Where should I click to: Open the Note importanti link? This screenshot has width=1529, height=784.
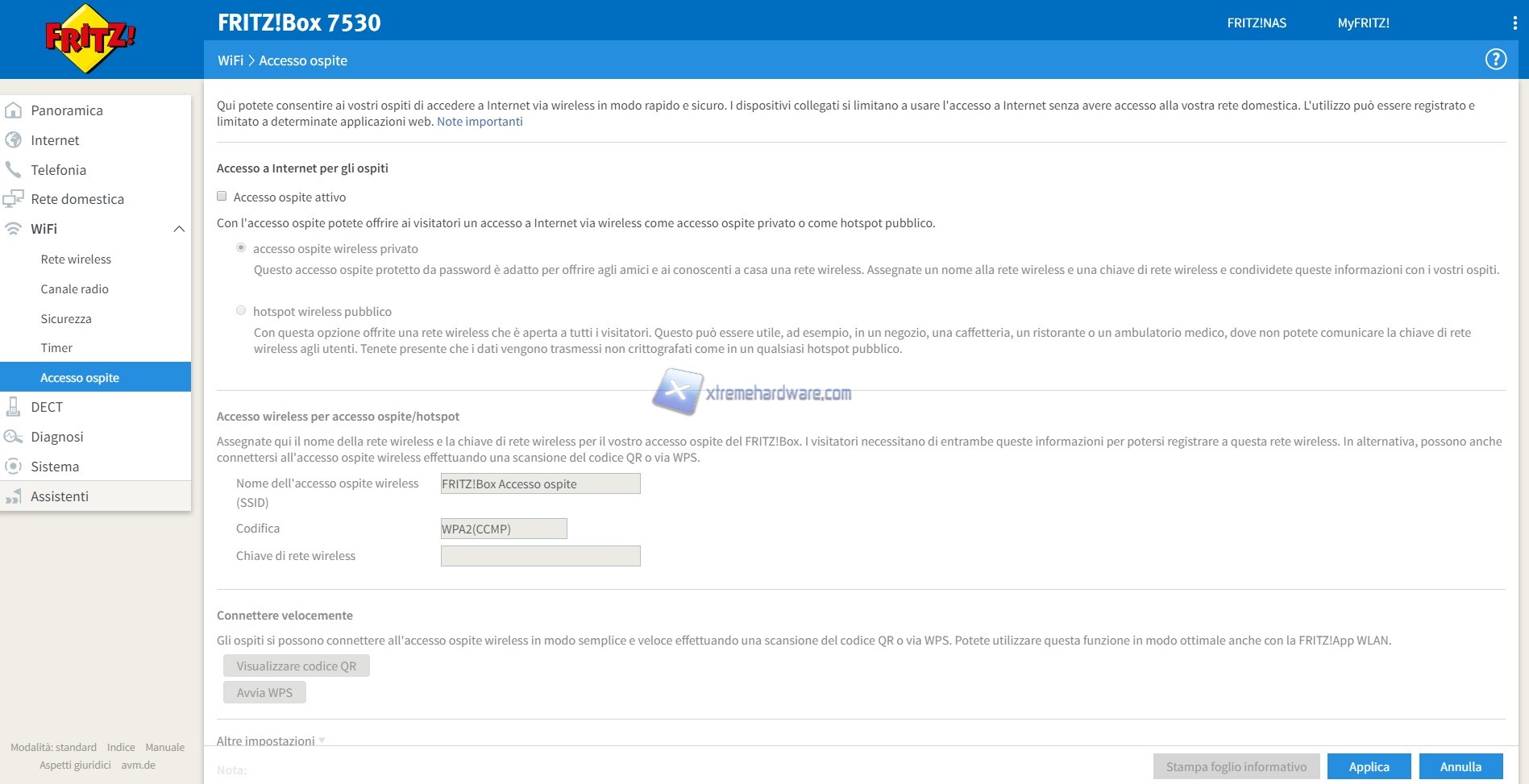(480, 122)
